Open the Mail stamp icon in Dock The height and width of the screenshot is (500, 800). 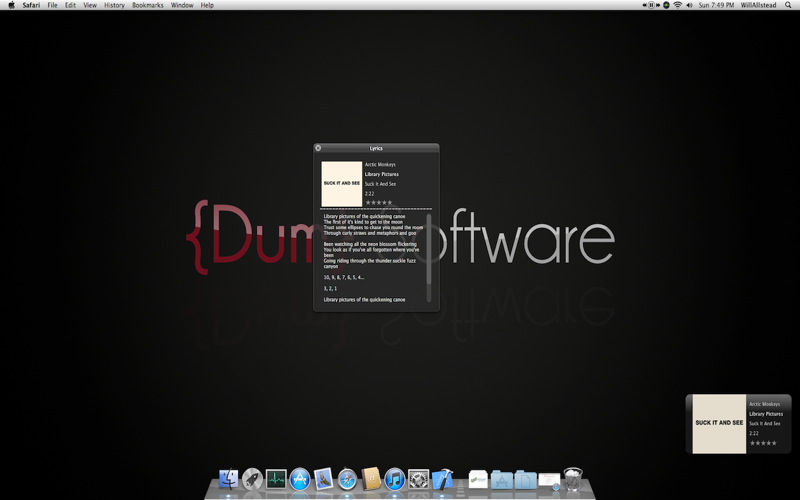[x=323, y=479]
